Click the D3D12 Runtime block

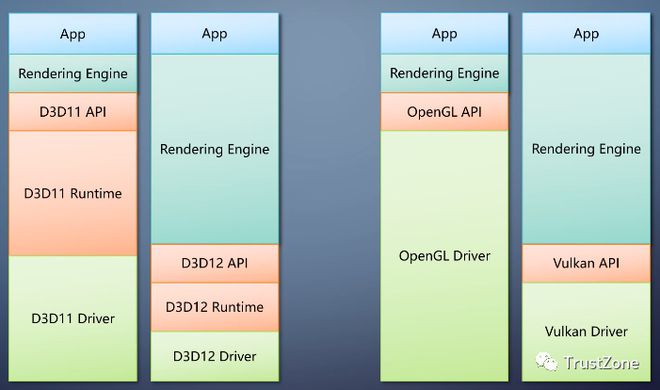pos(215,307)
